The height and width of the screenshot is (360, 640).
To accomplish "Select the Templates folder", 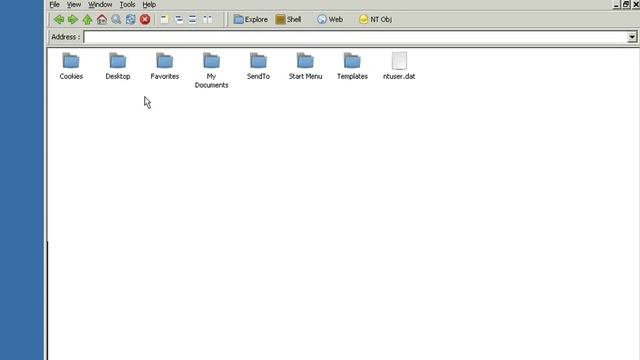I will pos(352,66).
